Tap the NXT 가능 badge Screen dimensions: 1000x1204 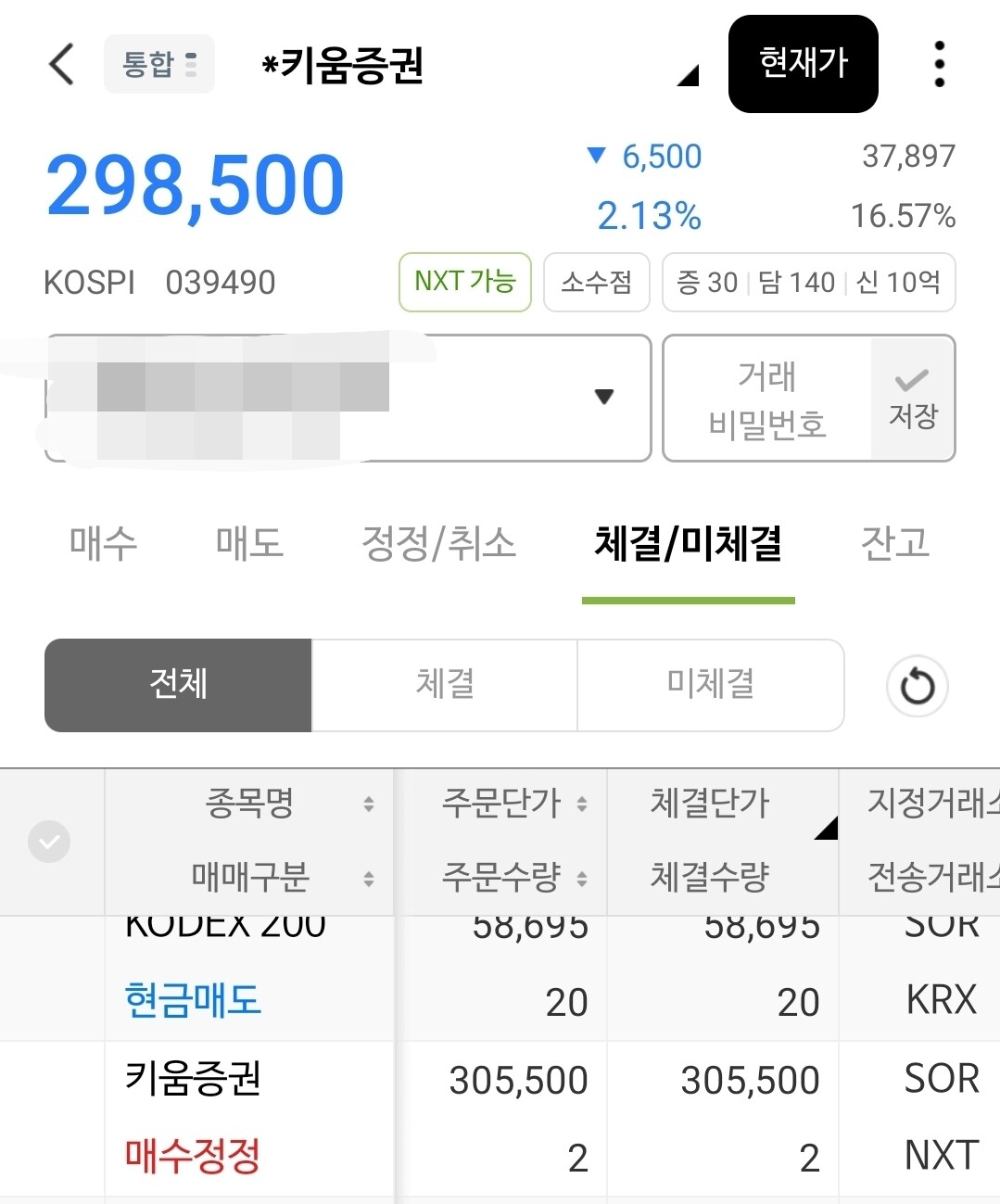pos(464,282)
